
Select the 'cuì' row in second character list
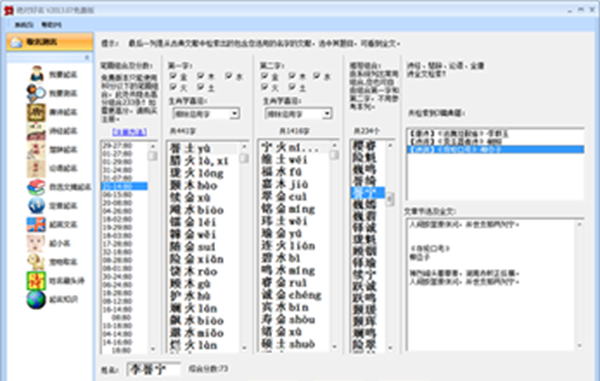pos(294,197)
